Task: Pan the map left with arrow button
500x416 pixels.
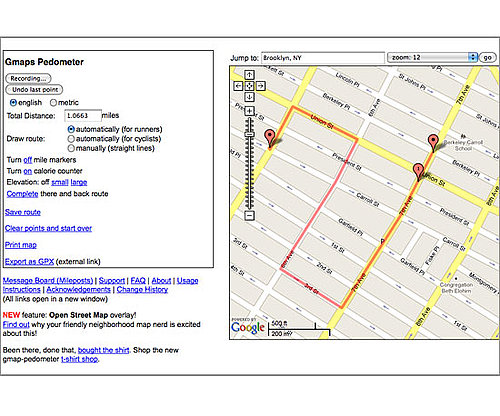Action: point(238,86)
